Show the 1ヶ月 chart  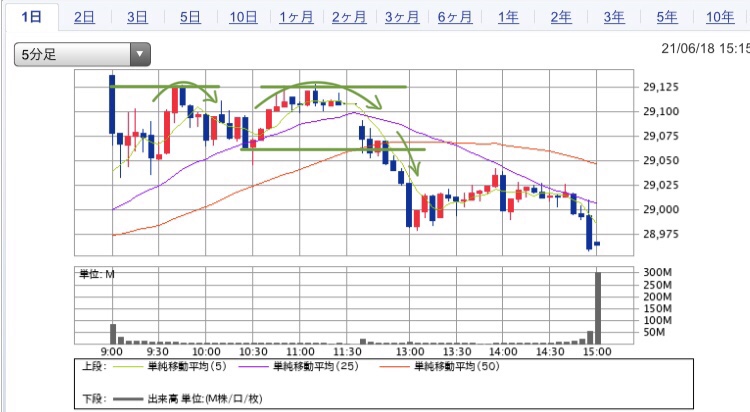point(296,17)
